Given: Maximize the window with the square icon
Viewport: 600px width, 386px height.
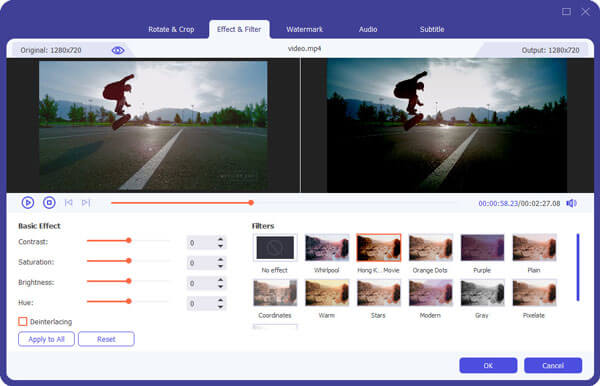Looking at the screenshot, I should click(566, 11).
